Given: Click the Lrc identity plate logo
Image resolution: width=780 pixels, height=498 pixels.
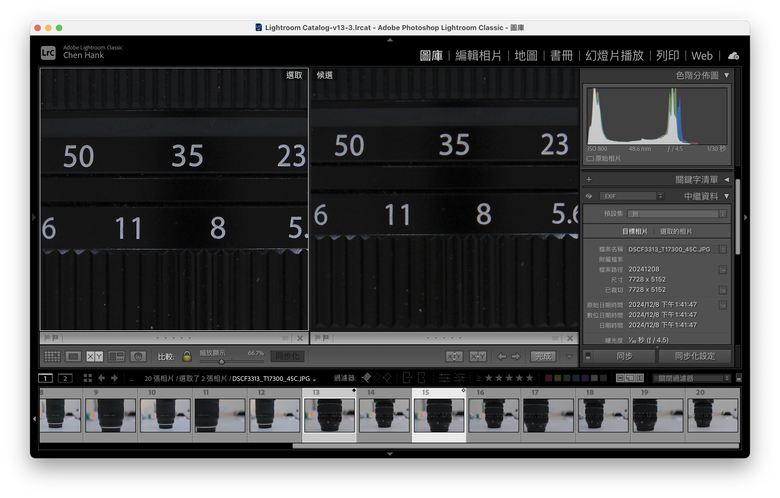Looking at the screenshot, I should point(48,53).
